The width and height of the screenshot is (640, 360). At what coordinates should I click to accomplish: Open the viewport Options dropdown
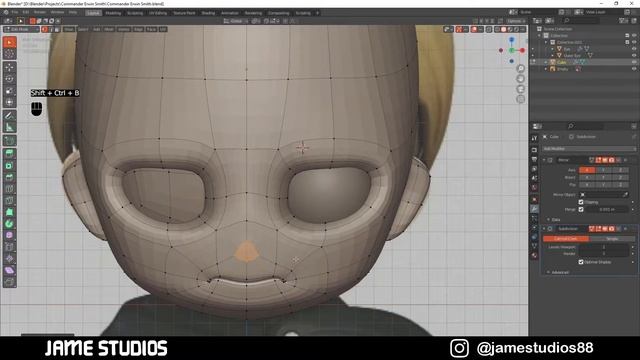pyautogui.click(x=516, y=21)
